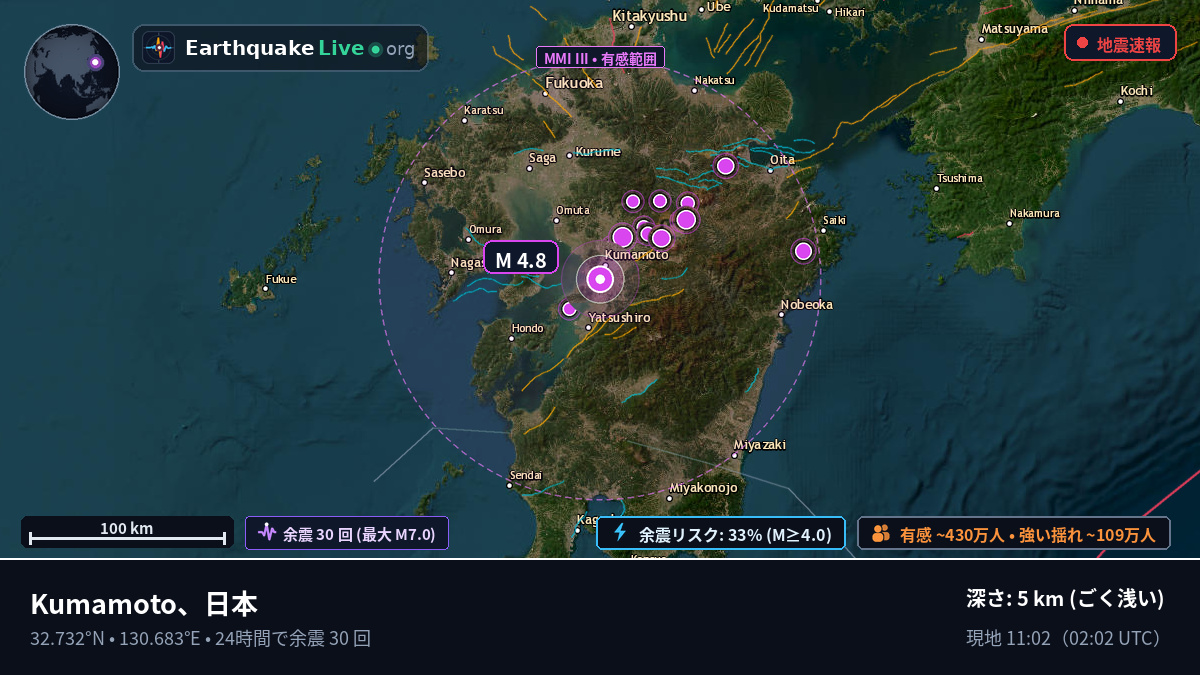Select the main epicenter marker near Kumamoto

(x=600, y=280)
